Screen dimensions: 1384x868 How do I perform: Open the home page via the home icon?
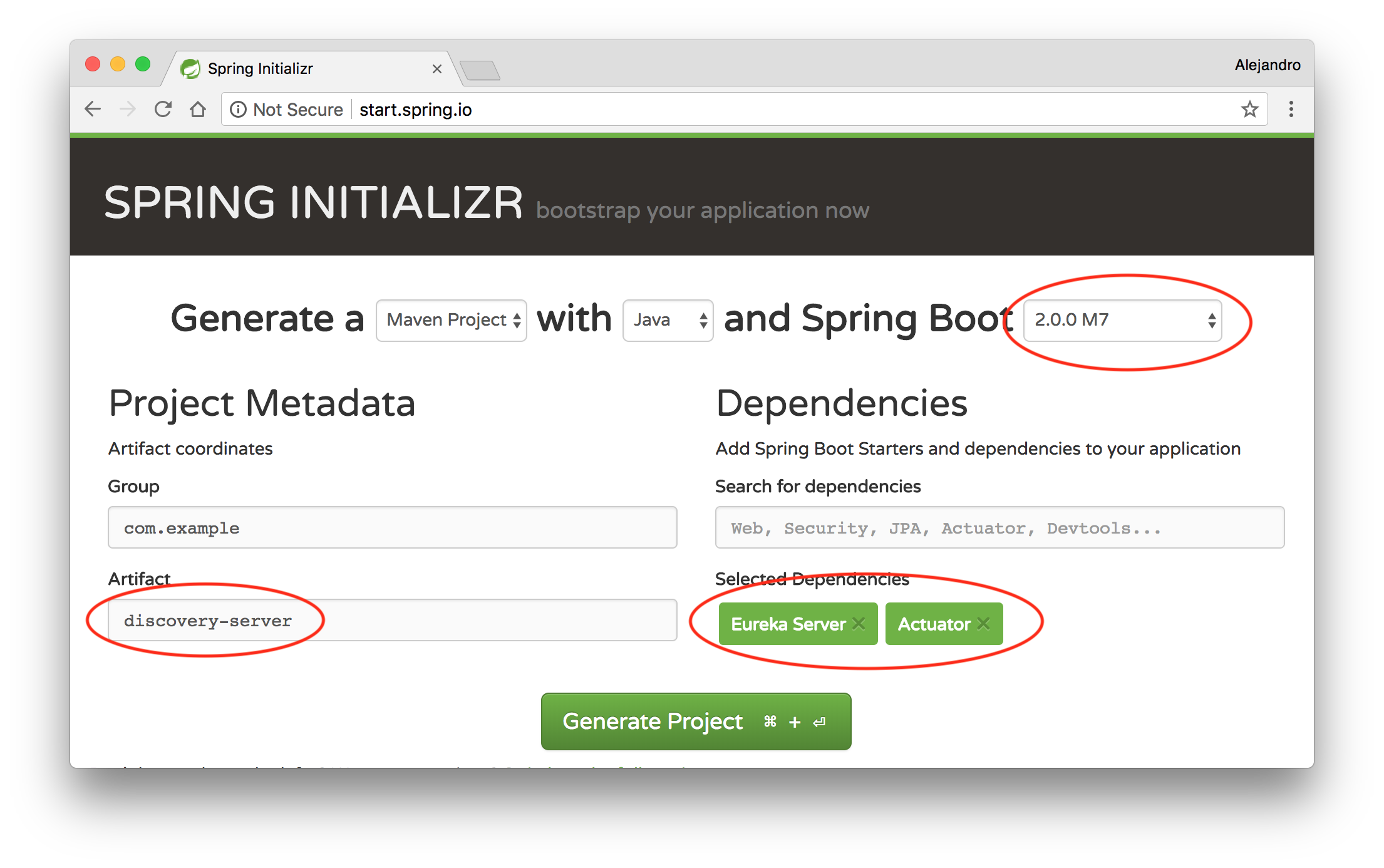[x=198, y=108]
